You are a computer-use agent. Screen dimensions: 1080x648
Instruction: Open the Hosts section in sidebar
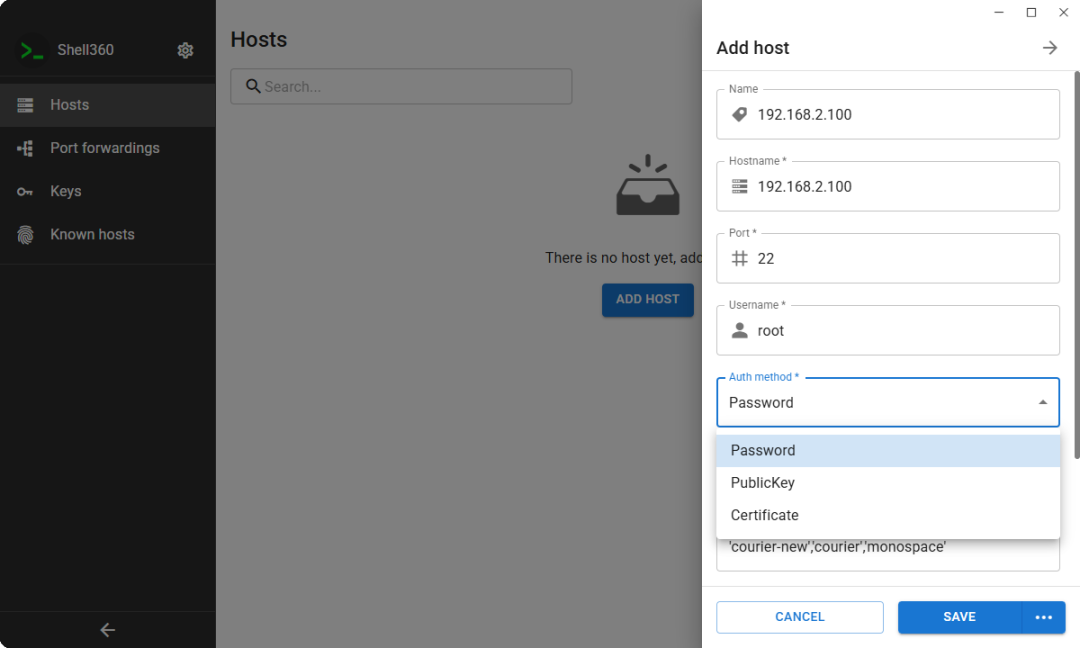pyautogui.click(x=70, y=105)
